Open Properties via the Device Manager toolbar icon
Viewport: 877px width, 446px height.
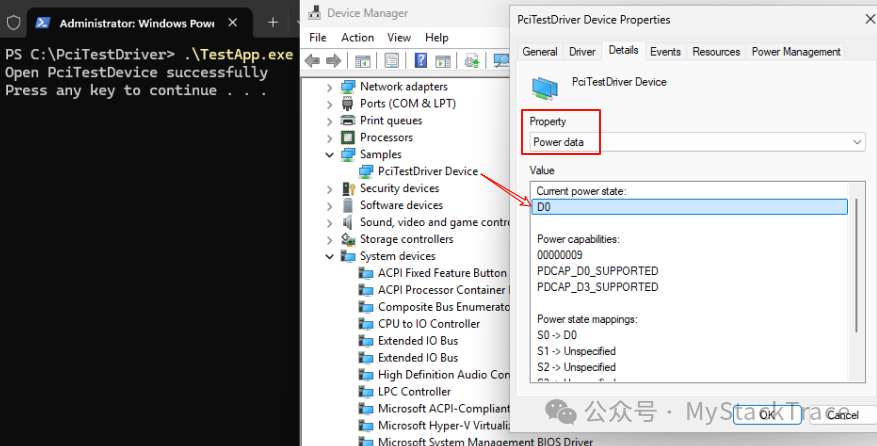(392, 60)
